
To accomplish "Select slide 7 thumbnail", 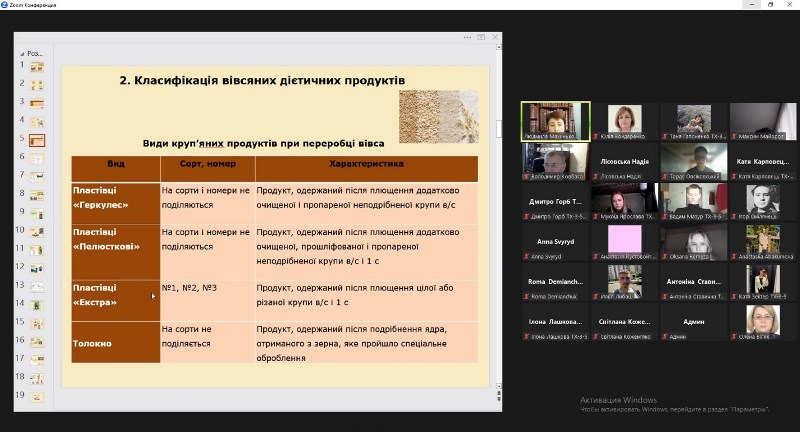I will 37,177.
